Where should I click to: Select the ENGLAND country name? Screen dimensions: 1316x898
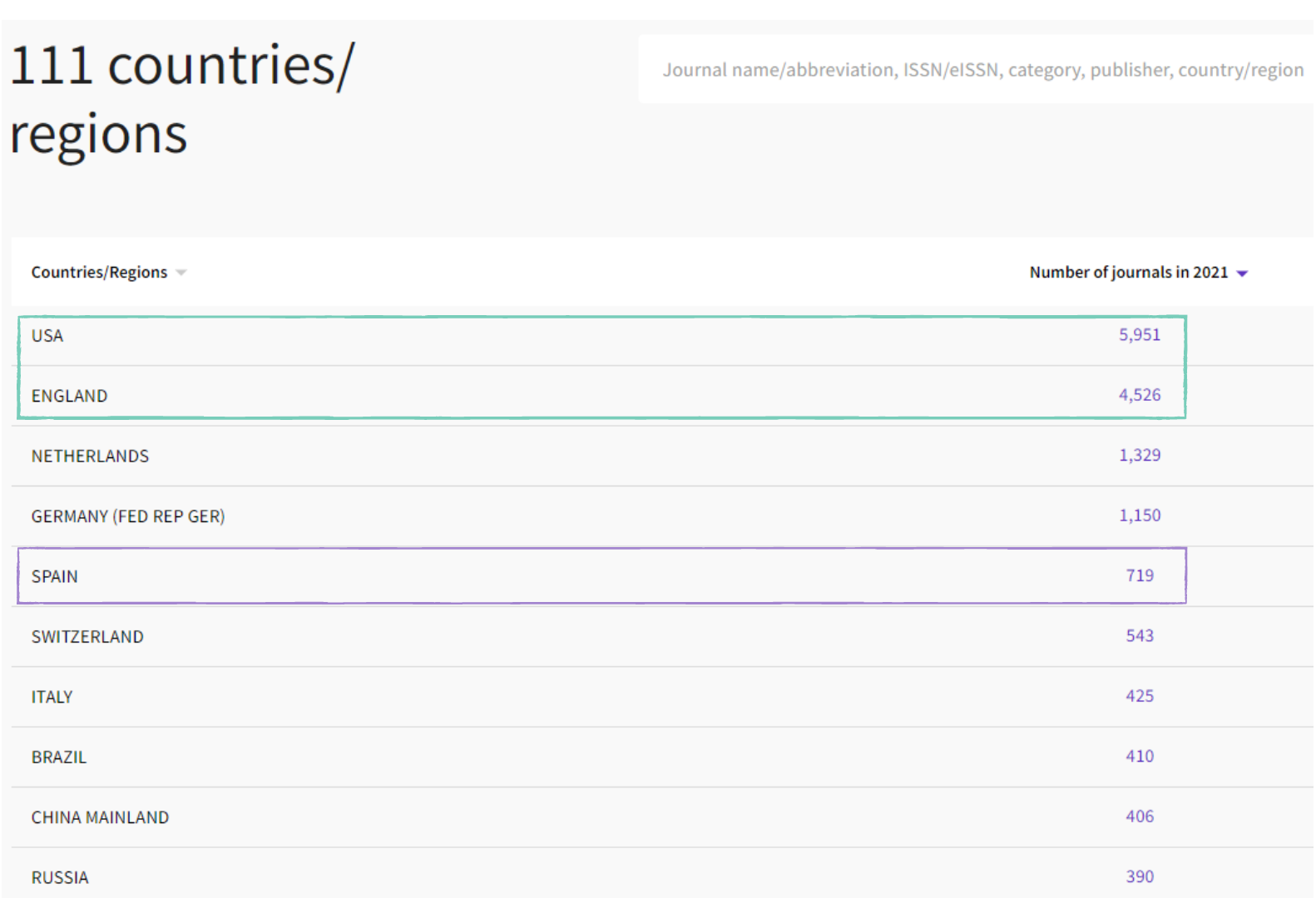click(69, 396)
